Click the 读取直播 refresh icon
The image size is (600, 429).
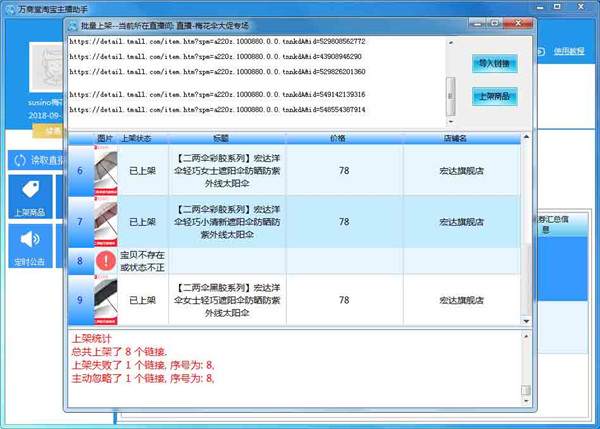pos(20,160)
